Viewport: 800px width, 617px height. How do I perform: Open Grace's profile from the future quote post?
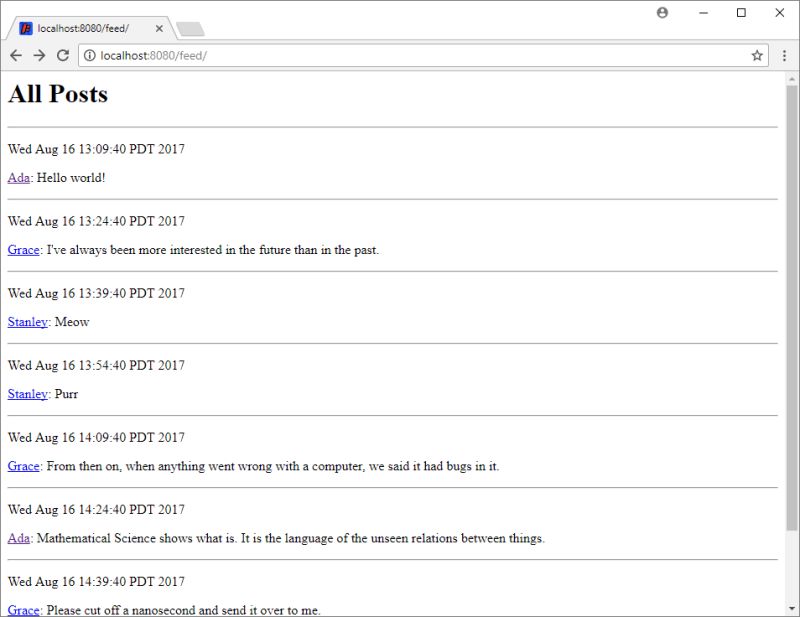coord(22,250)
